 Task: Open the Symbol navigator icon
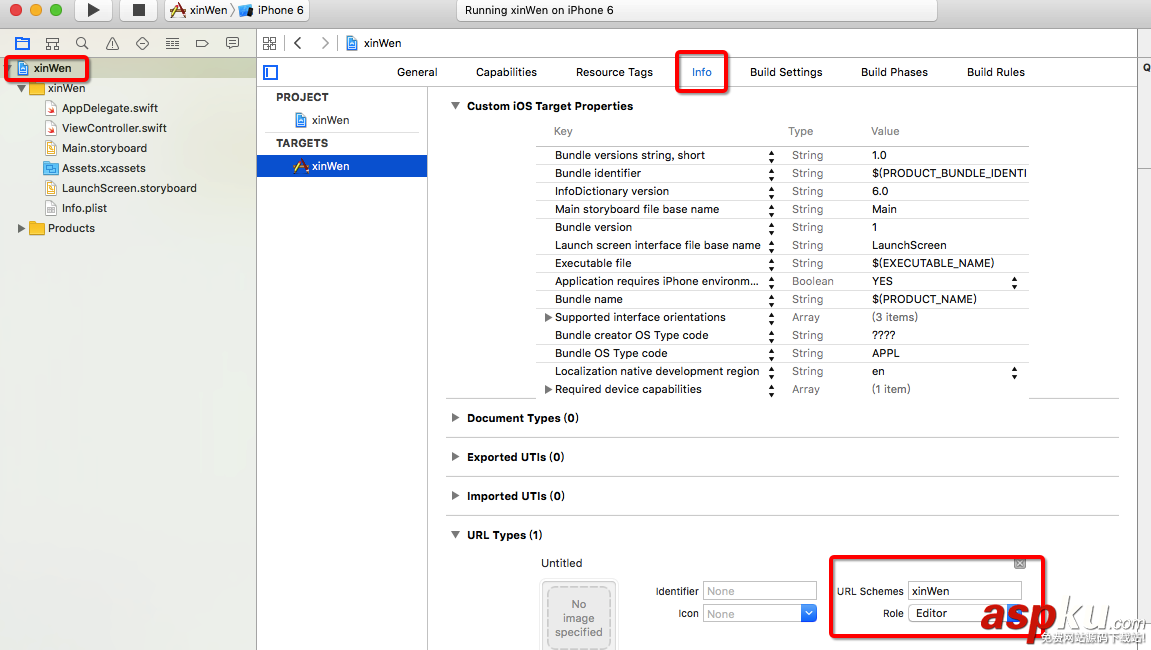[52, 43]
